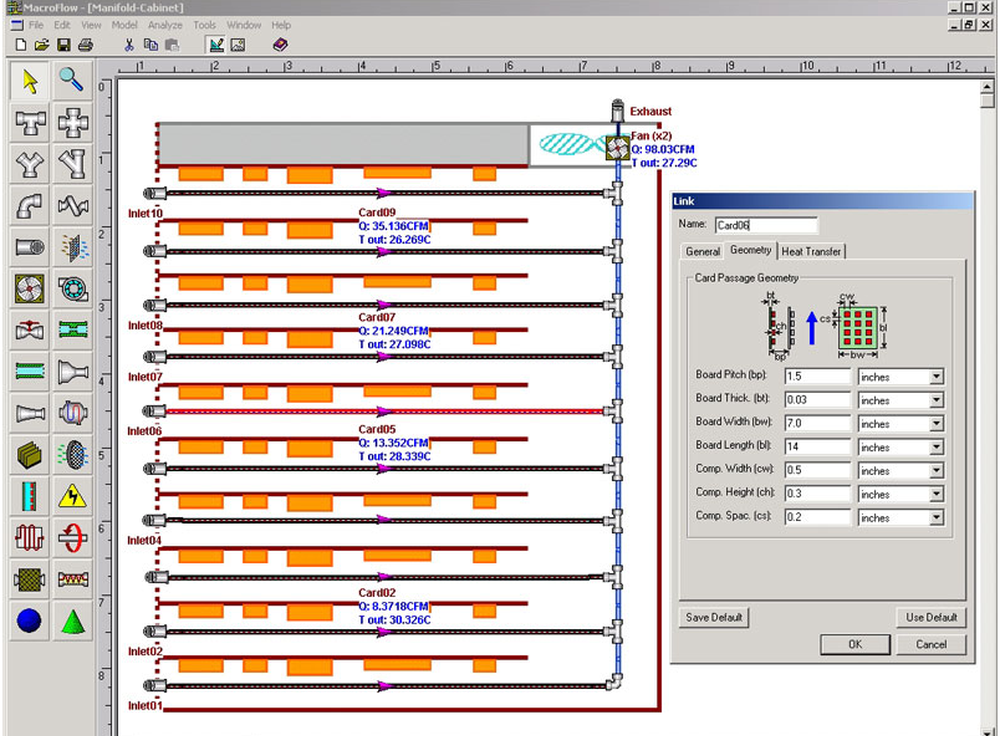Image resolution: width=1000 pixels, height=736 pixels.
Task: Select the green orifice component icon
Action: point(72,330)
